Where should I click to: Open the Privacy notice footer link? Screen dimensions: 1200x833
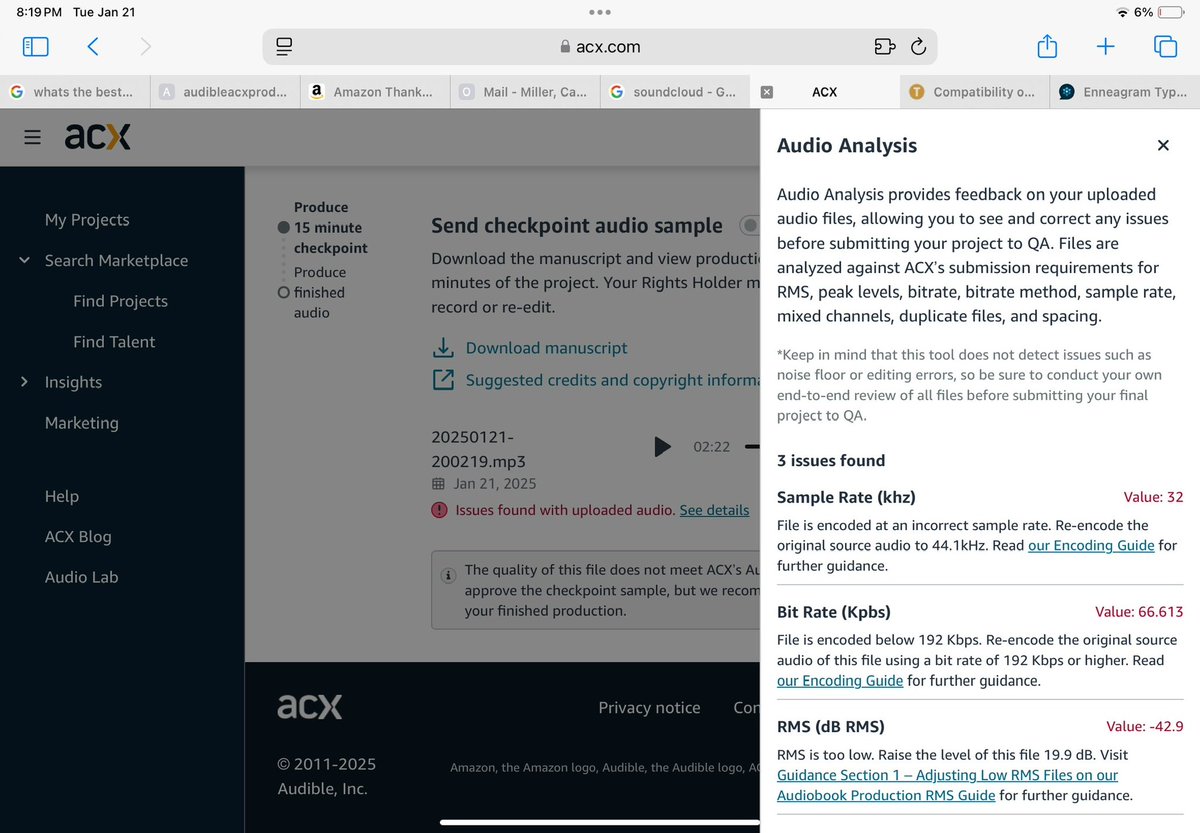(649, 707)
